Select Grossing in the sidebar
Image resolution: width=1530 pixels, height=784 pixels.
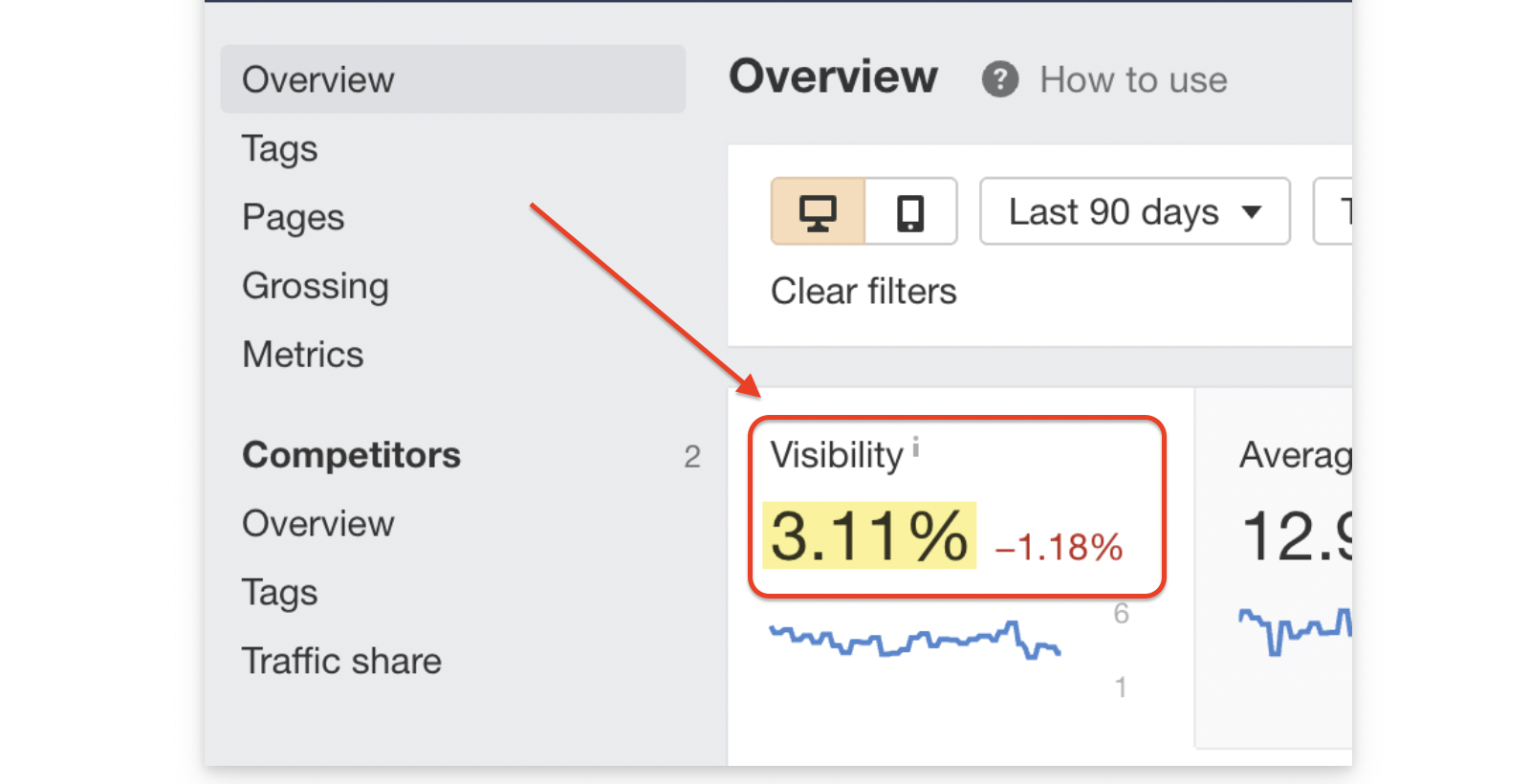click(316, 287)
